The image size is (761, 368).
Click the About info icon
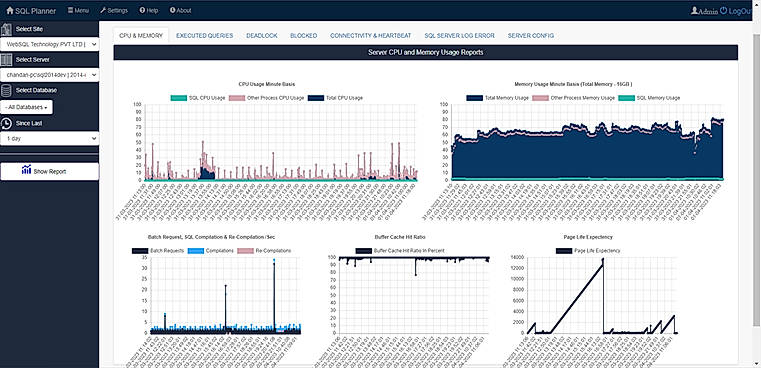(x=172, y=10)
